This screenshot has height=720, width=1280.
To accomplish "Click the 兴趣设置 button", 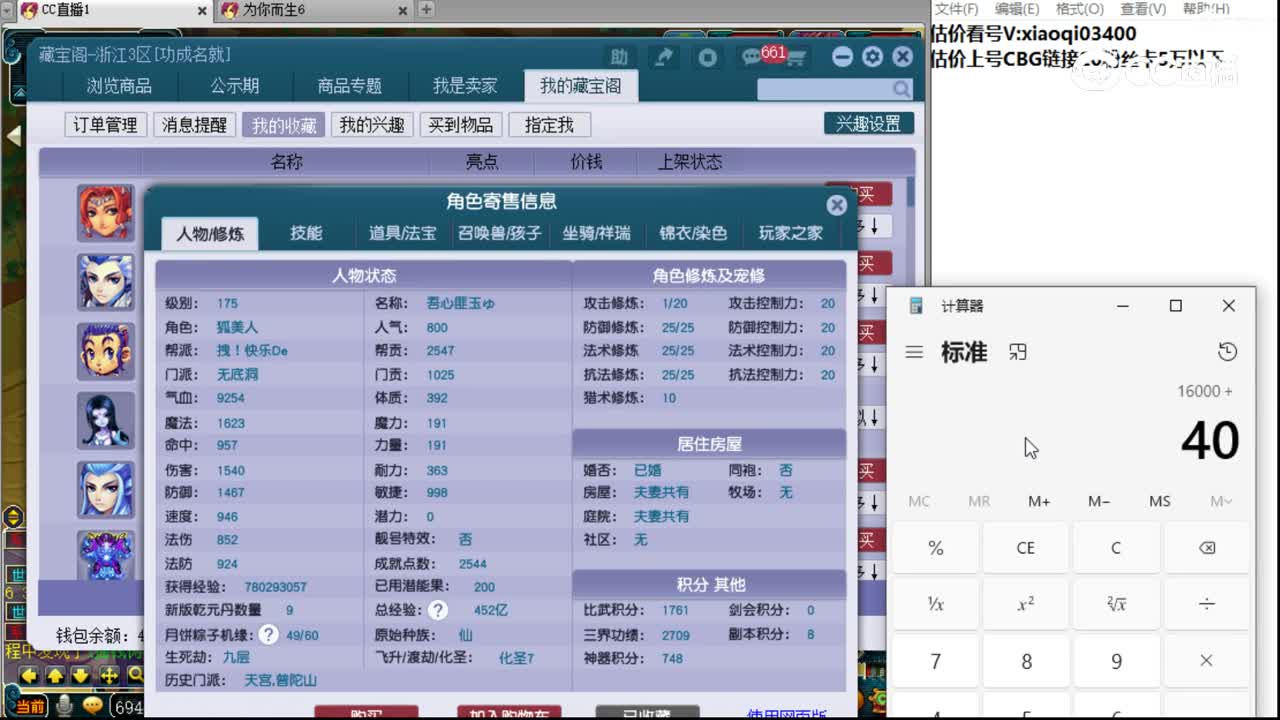I will (868, 122).
